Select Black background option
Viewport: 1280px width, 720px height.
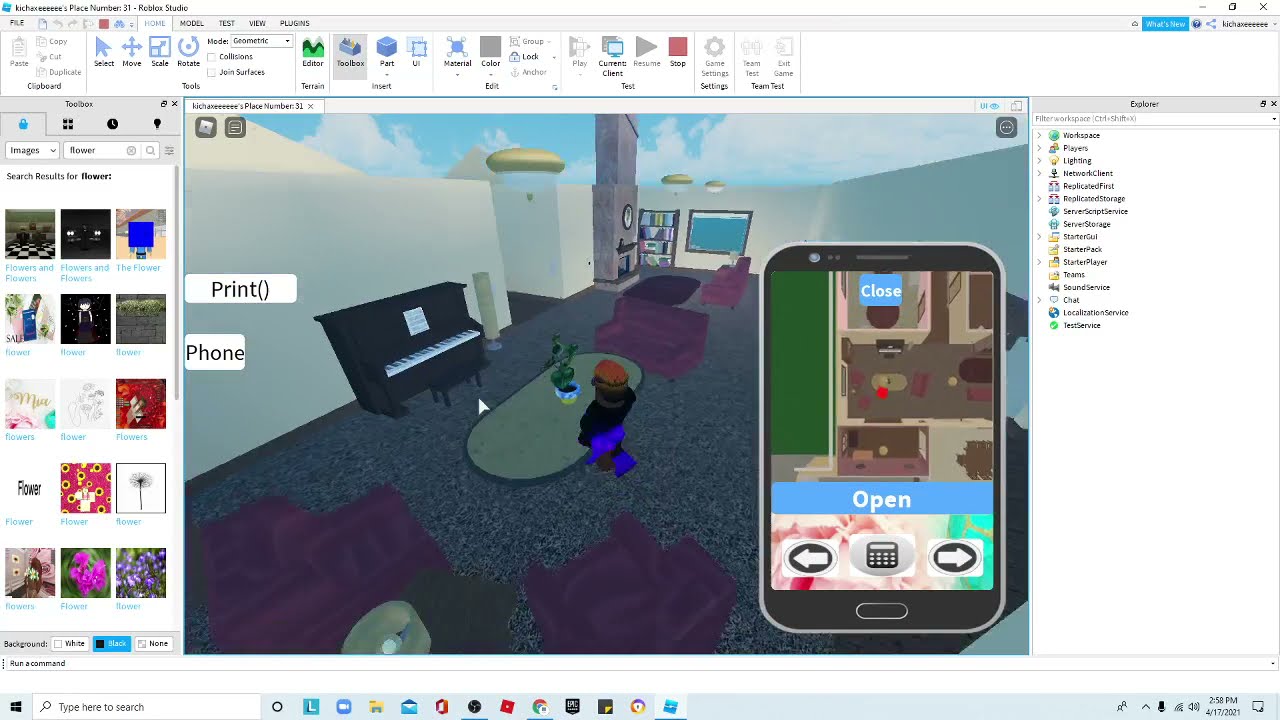point(112,643)
